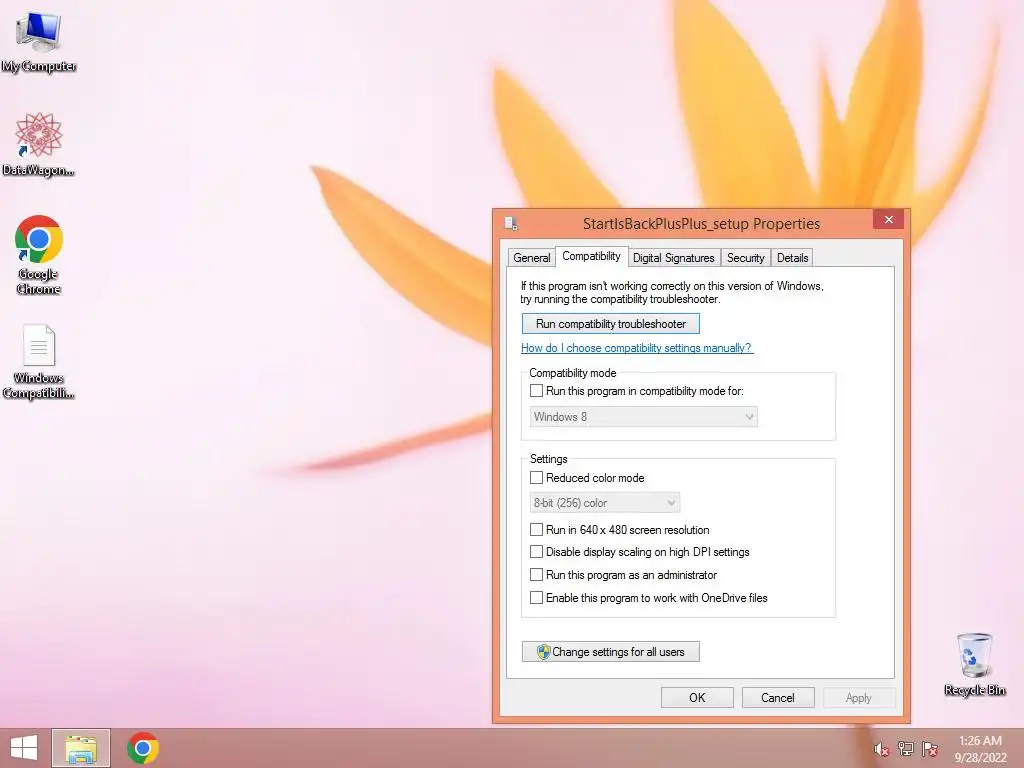Viewport: 1024px width, 768px height.
Task: Check Enable this program to work with OneDrive
Action: 536,598
